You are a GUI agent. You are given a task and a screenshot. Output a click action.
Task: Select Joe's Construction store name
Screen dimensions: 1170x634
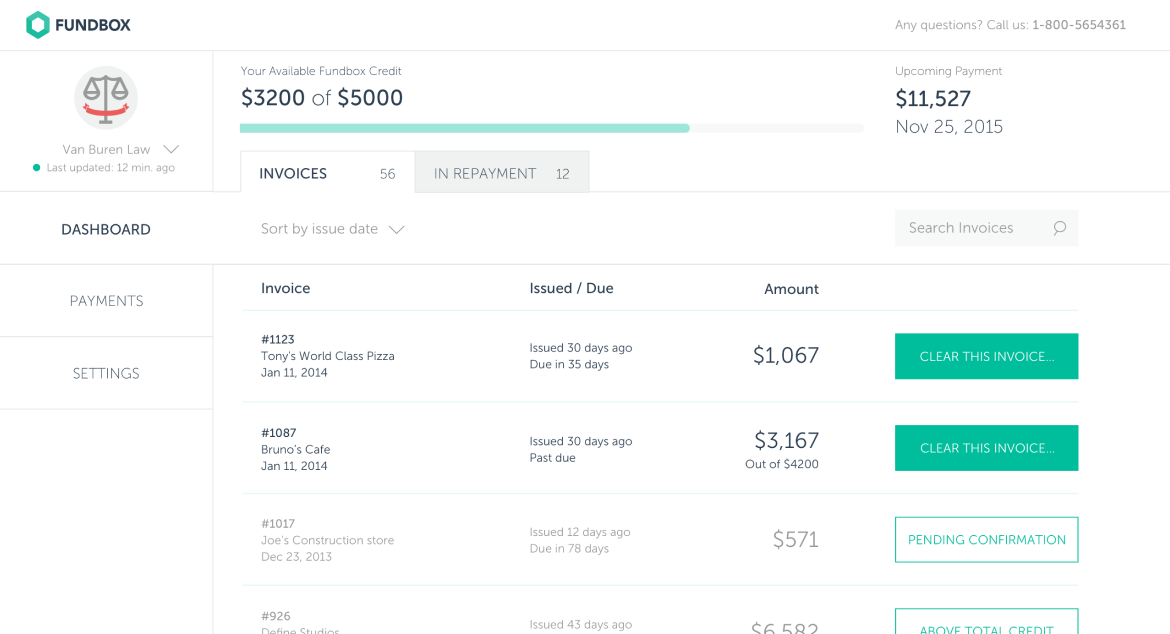pyautogui.click(x=328, y=540)
